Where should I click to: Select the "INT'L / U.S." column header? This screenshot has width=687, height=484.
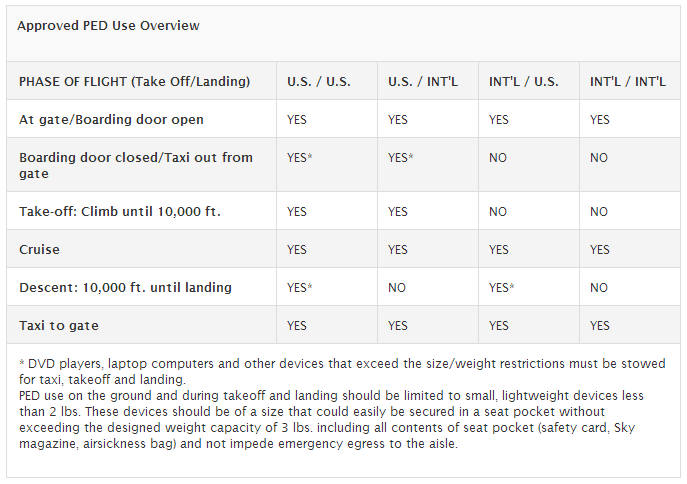coord(526,81)
